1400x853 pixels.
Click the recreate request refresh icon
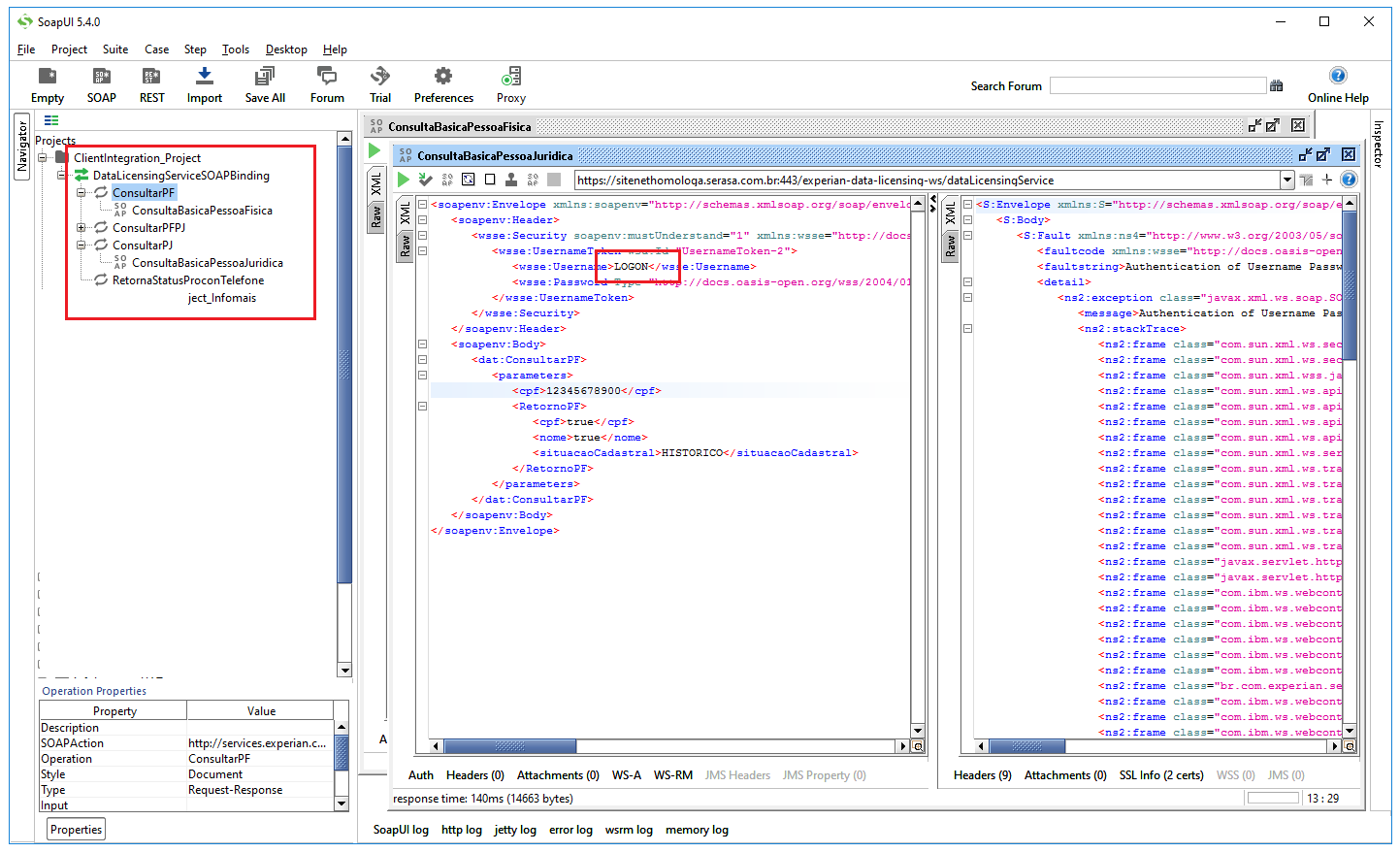pyautogui.click(x=468, y=180)
